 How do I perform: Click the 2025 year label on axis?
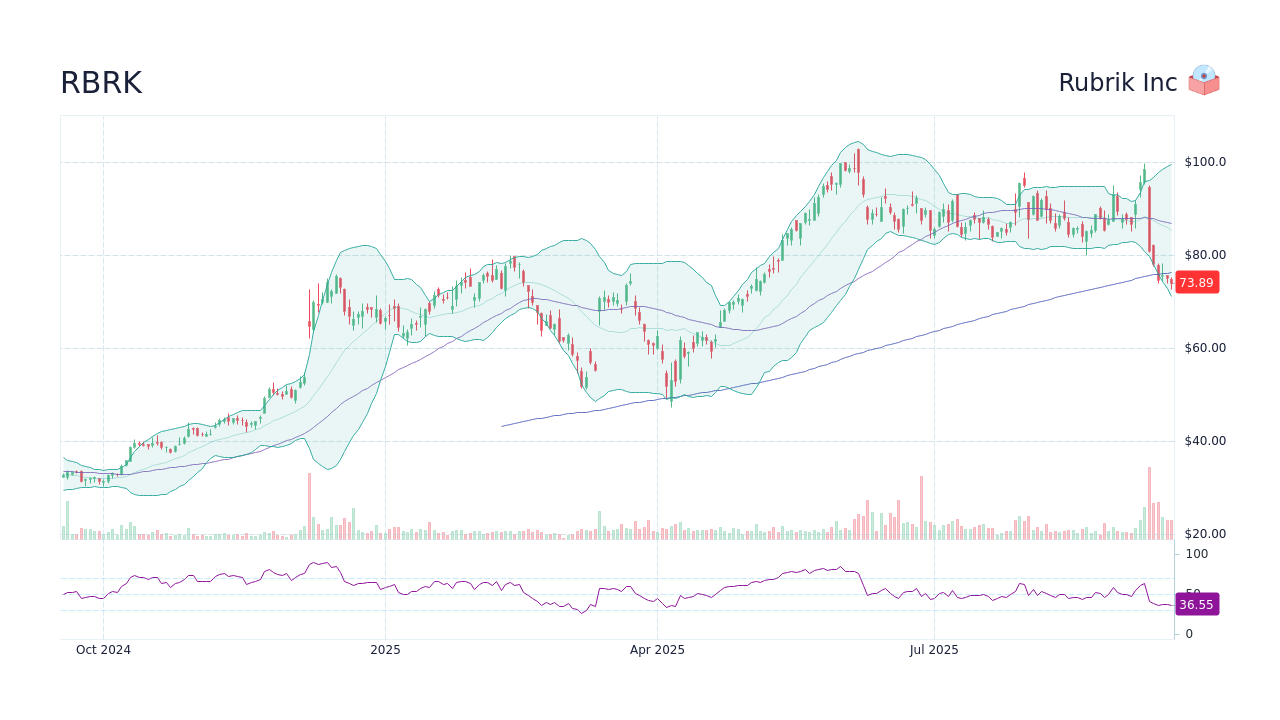[x=384, y=649]
